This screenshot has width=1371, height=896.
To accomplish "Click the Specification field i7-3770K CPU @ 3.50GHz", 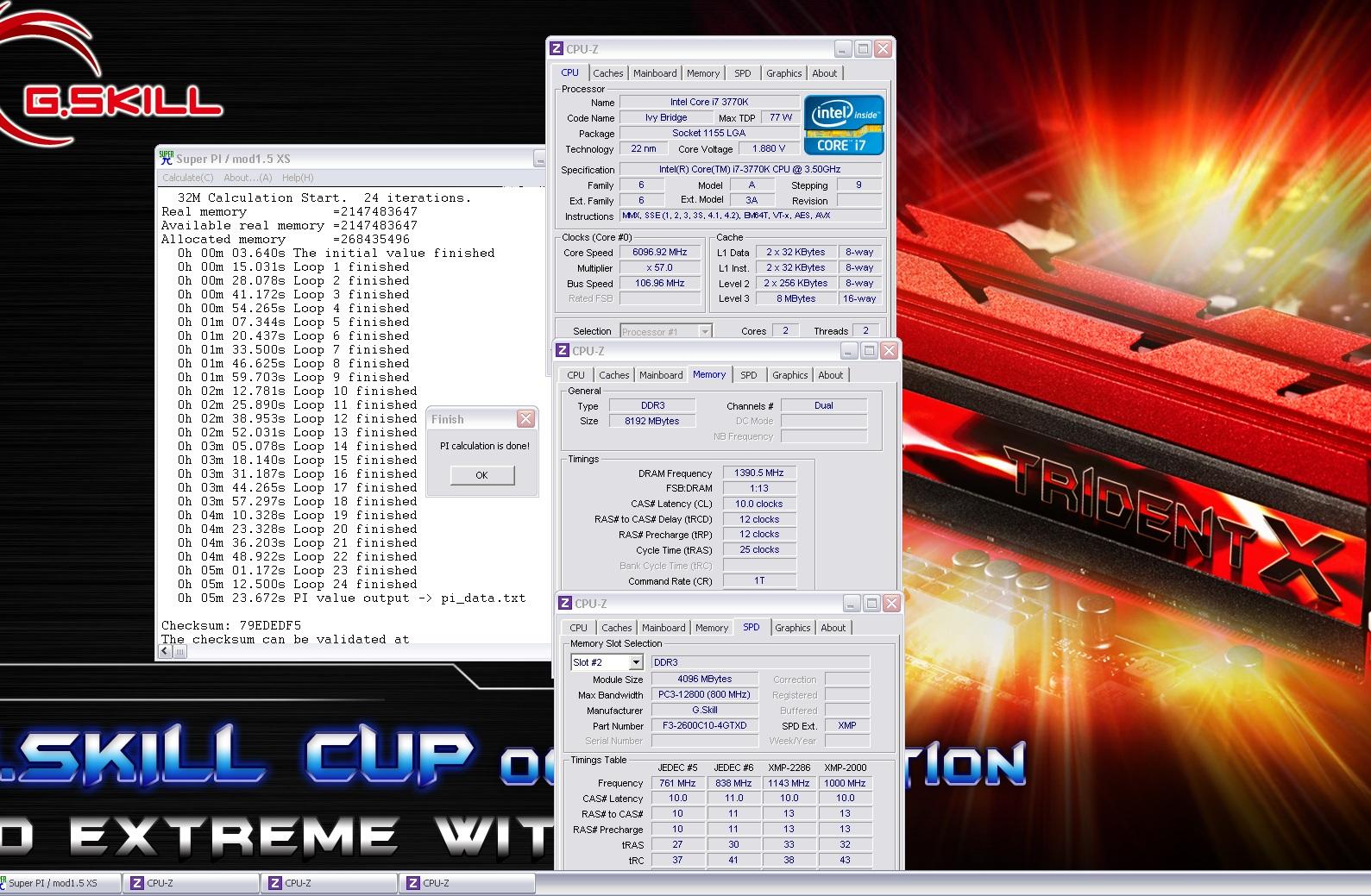I will [x=751, y=169].
